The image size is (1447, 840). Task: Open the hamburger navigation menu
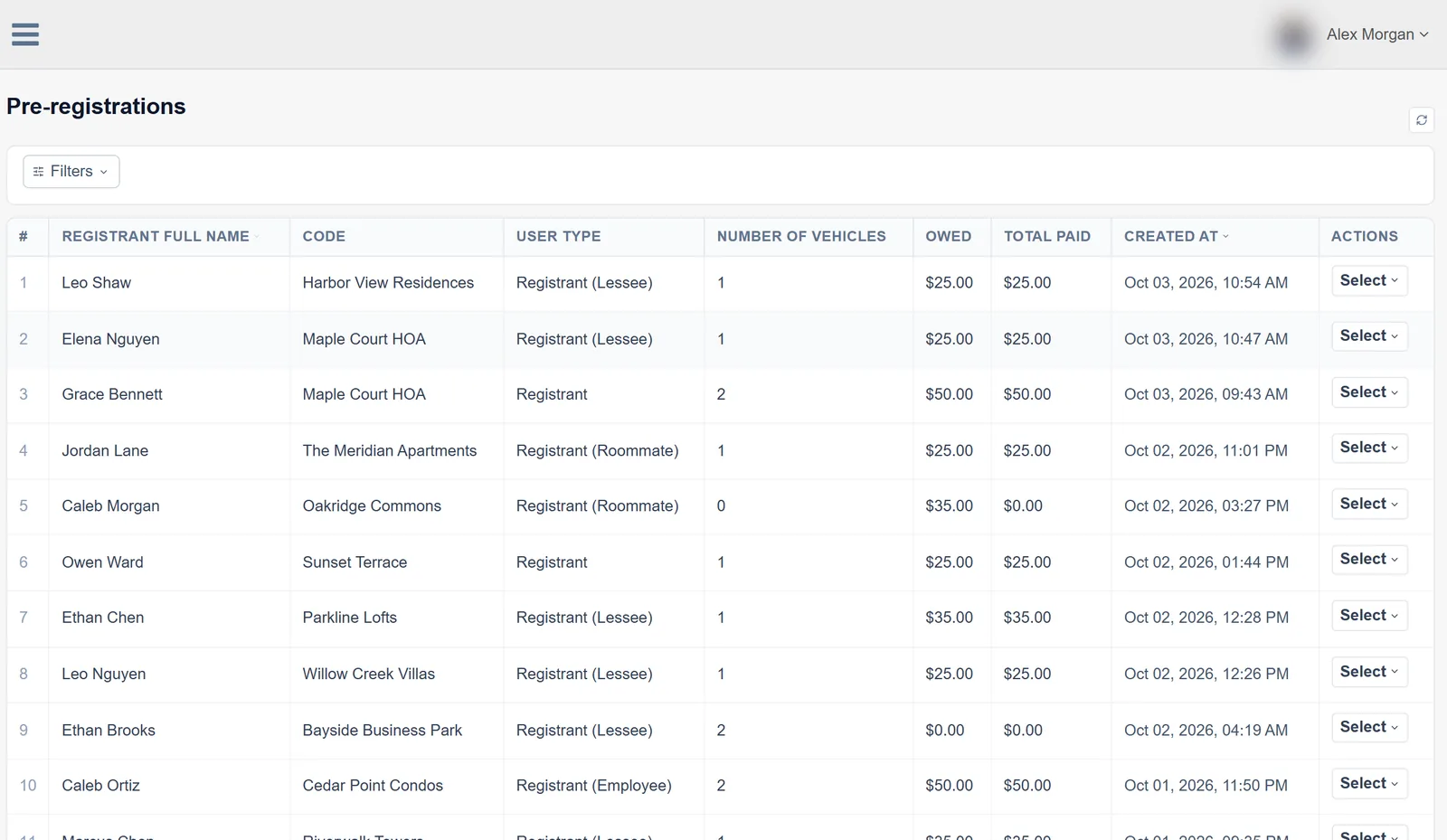(25, 34)
